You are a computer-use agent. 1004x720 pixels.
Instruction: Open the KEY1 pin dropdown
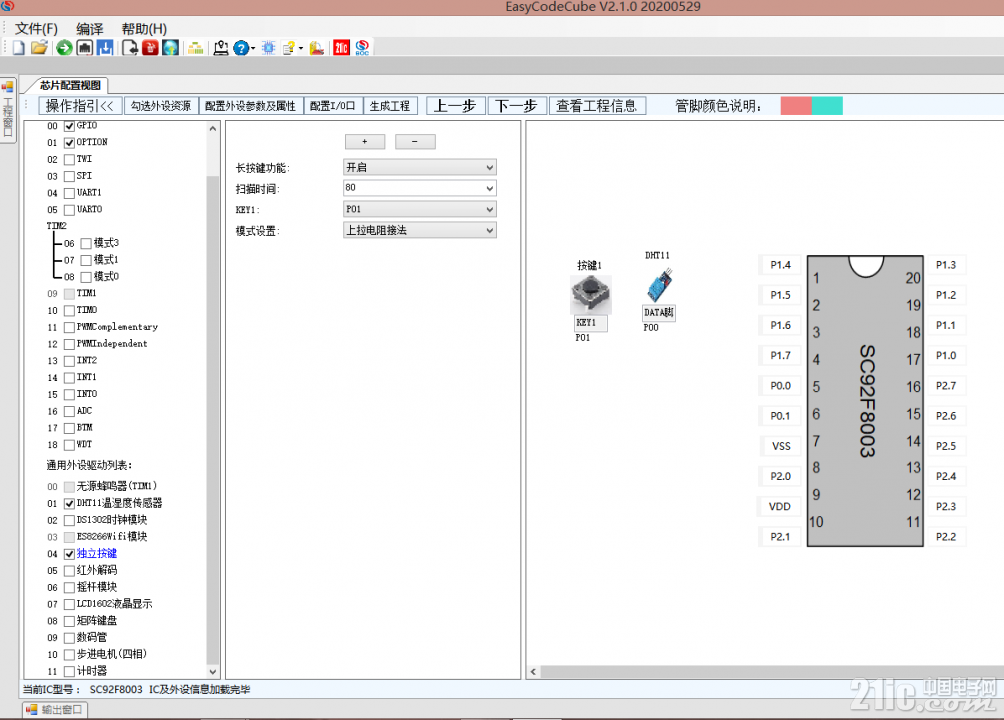(420, 209)
